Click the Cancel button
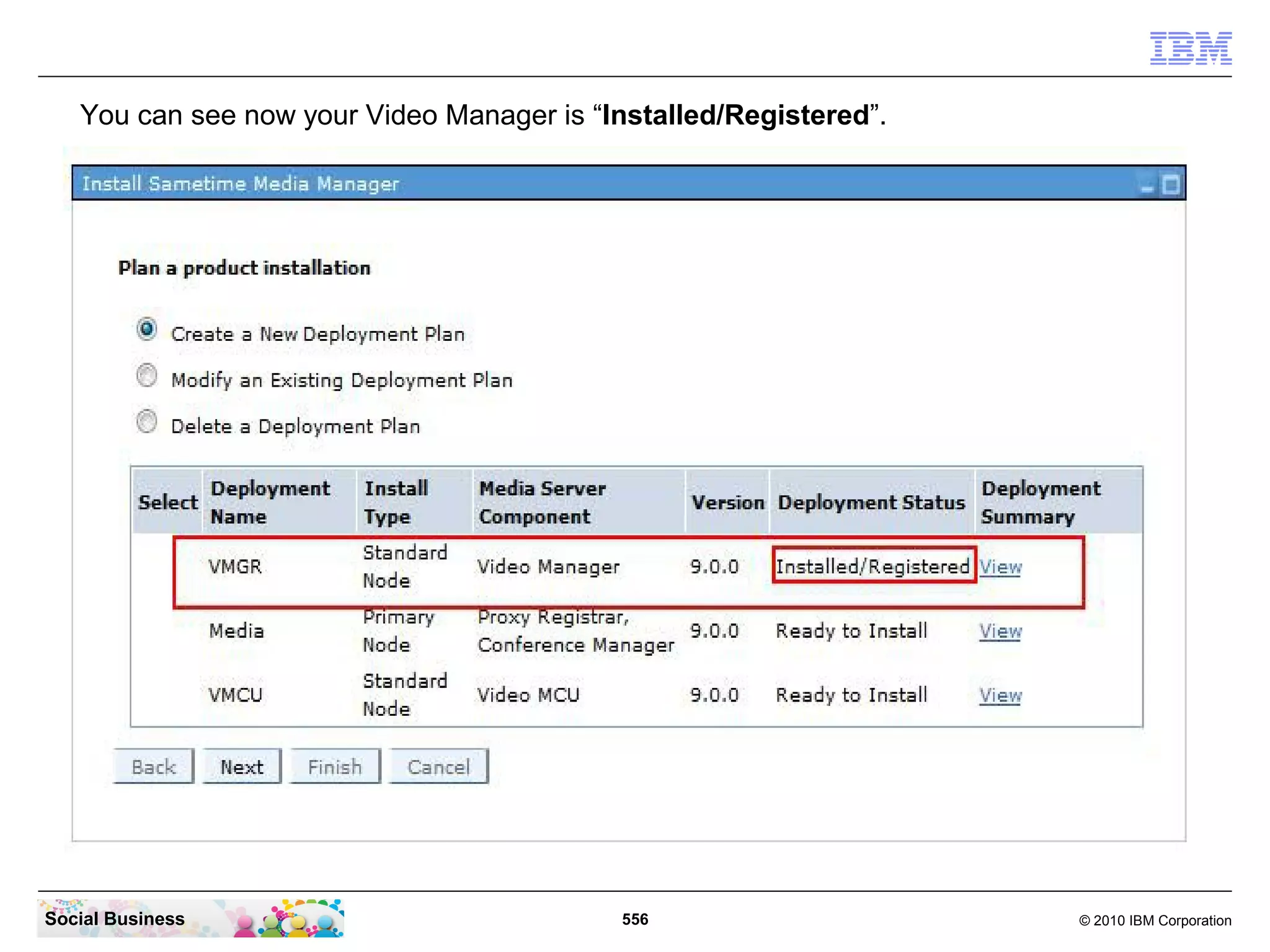Image resolution: width=1270 pixels, height=952 pixels. pos(438,767)
